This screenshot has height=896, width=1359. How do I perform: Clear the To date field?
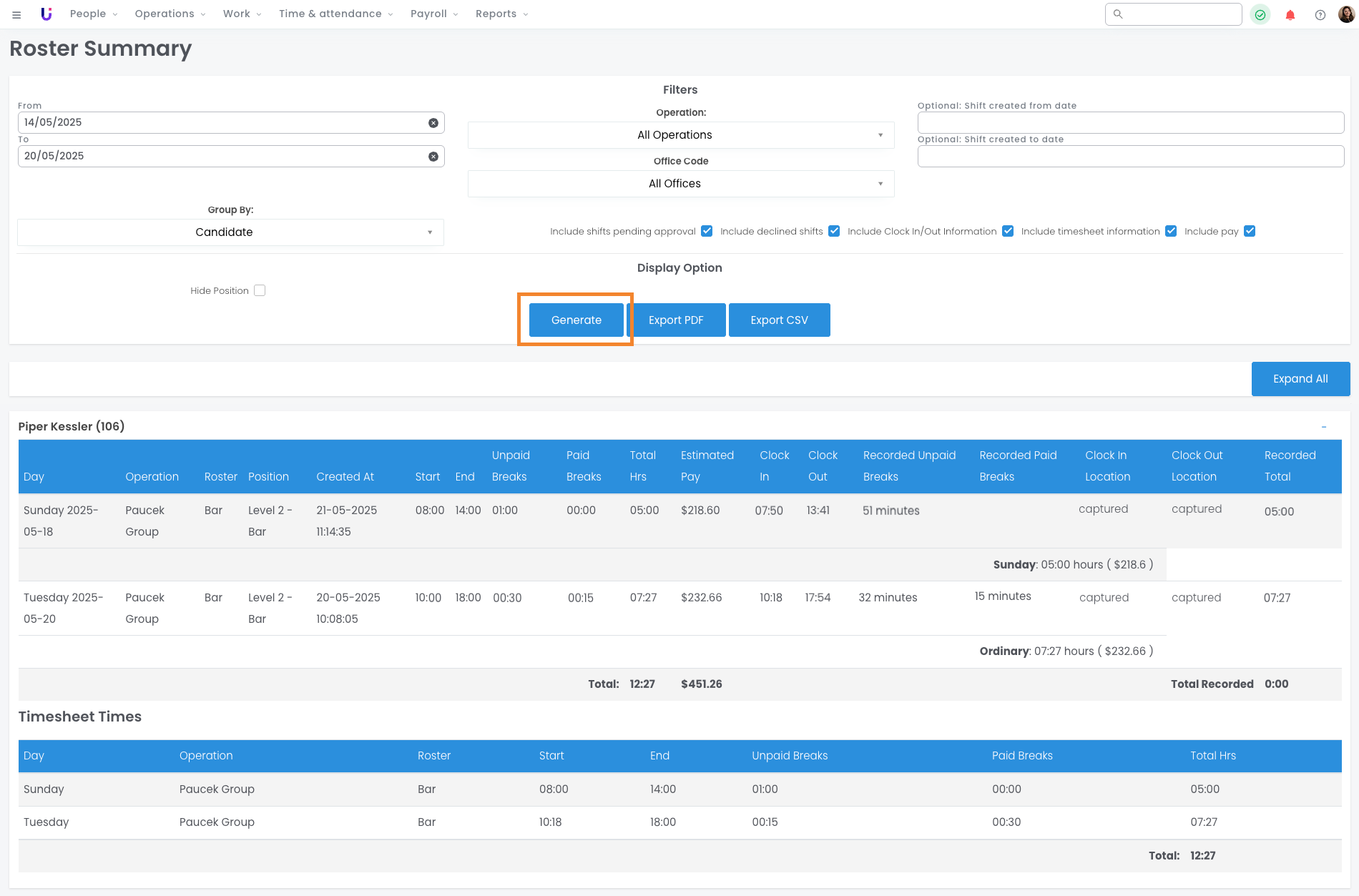click(x=433, y=157)
